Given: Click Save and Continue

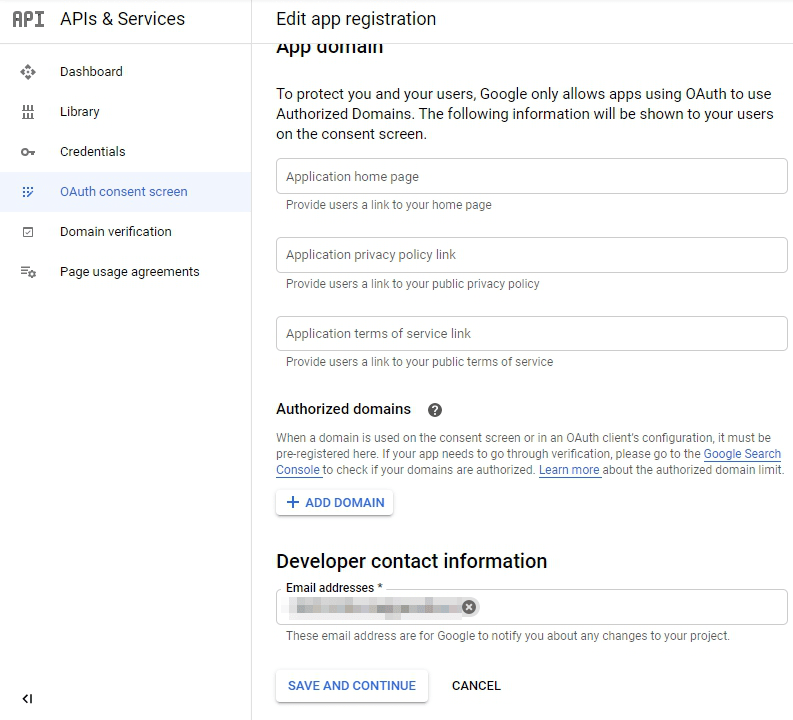Looking at the screenshot, I should coord(351,686).
